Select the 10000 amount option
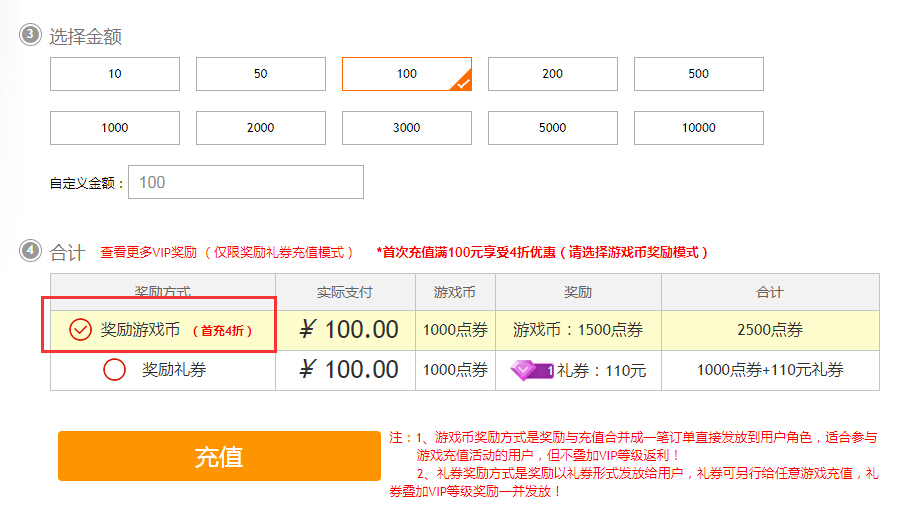 click(699, 128)
